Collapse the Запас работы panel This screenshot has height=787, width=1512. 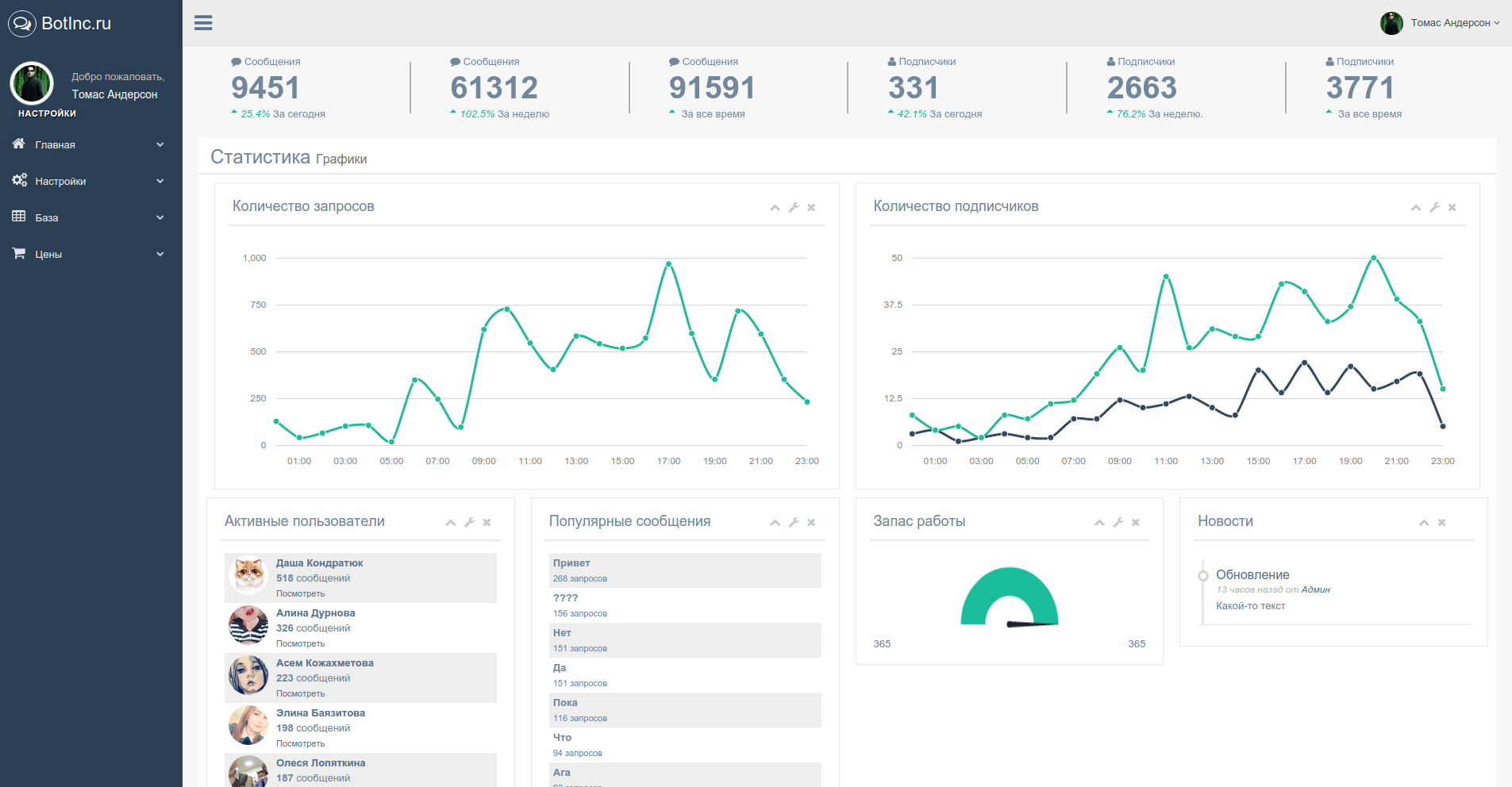pyautogui.click(x=1099, y=522)
